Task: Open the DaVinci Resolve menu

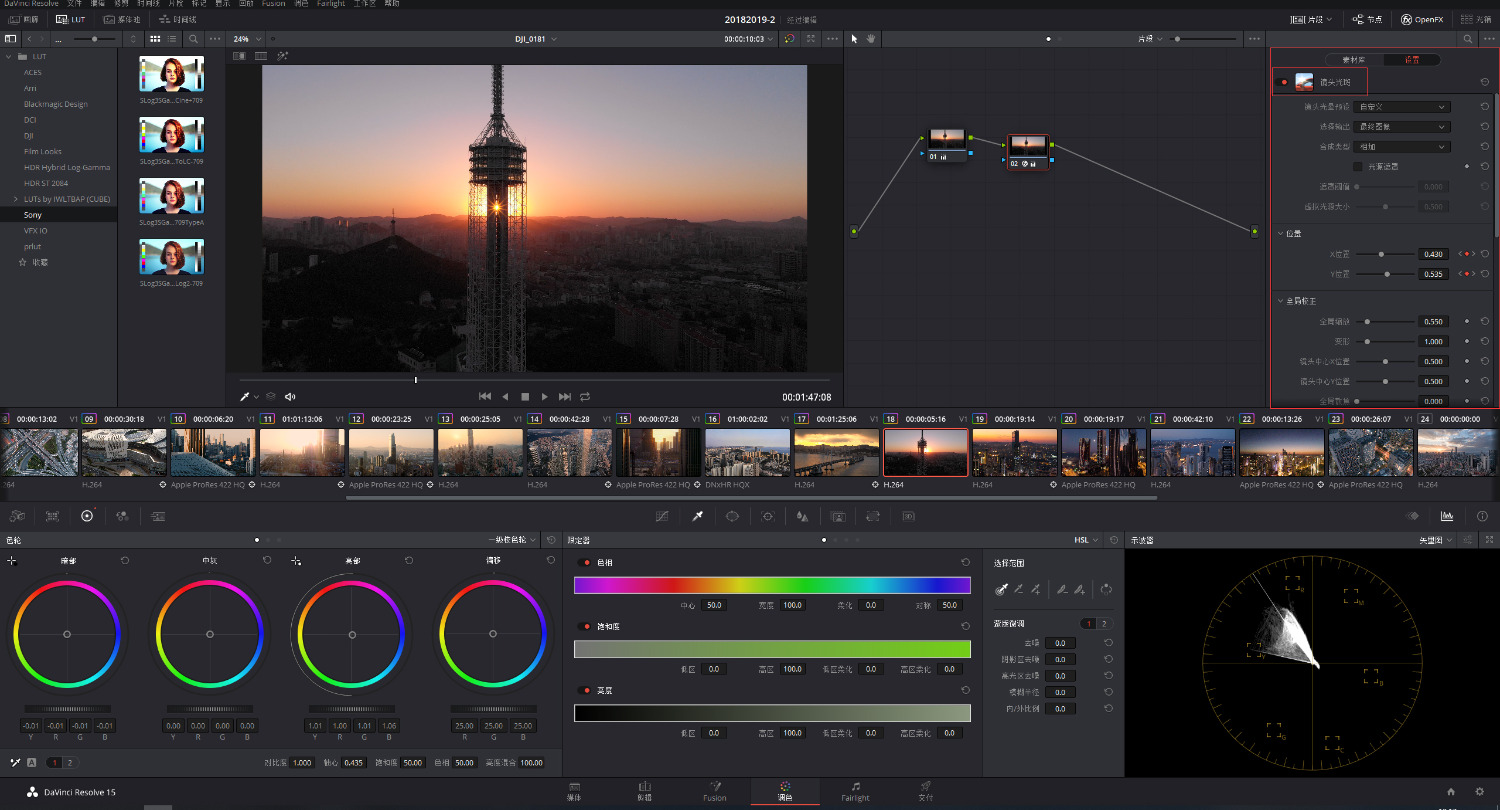Action: pos(31,4)
